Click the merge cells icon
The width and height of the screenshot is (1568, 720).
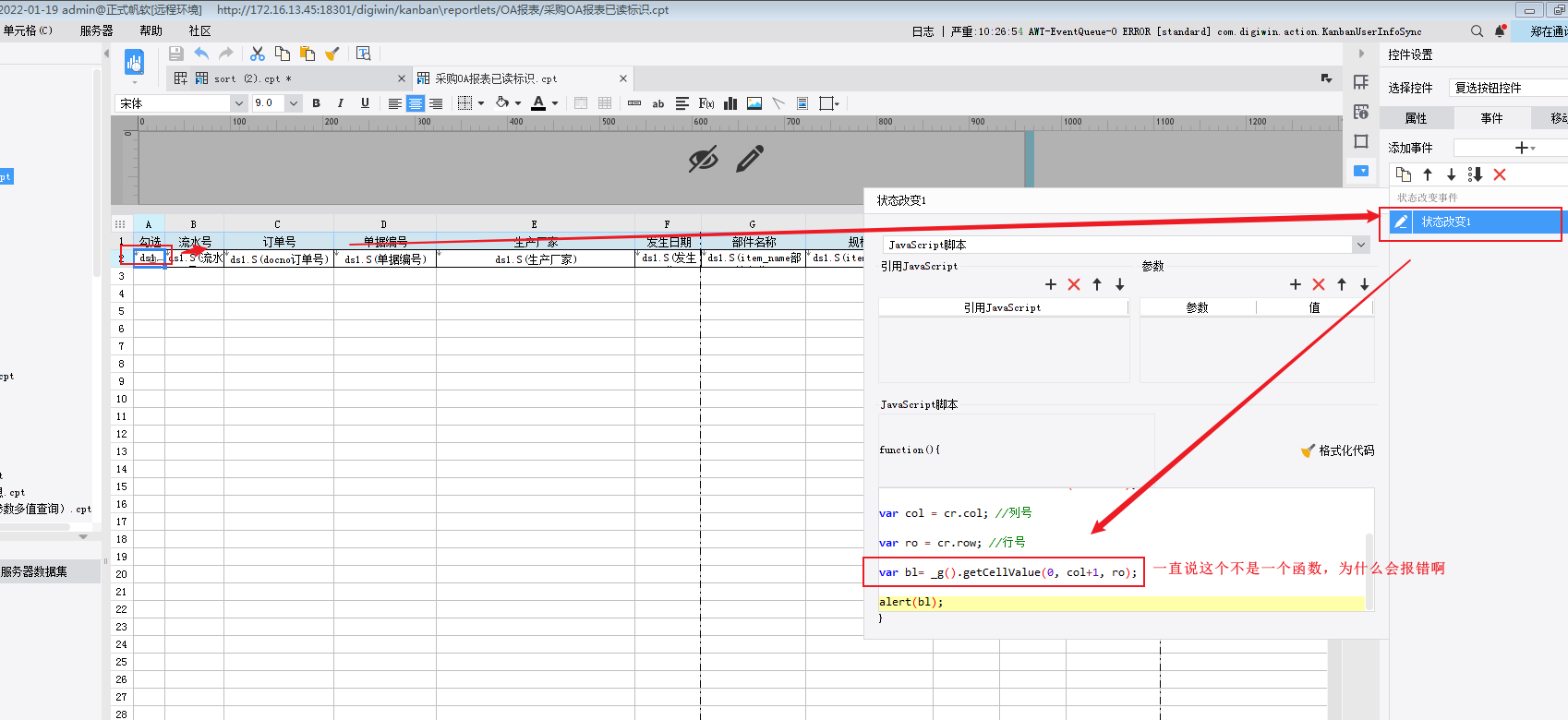581,103
